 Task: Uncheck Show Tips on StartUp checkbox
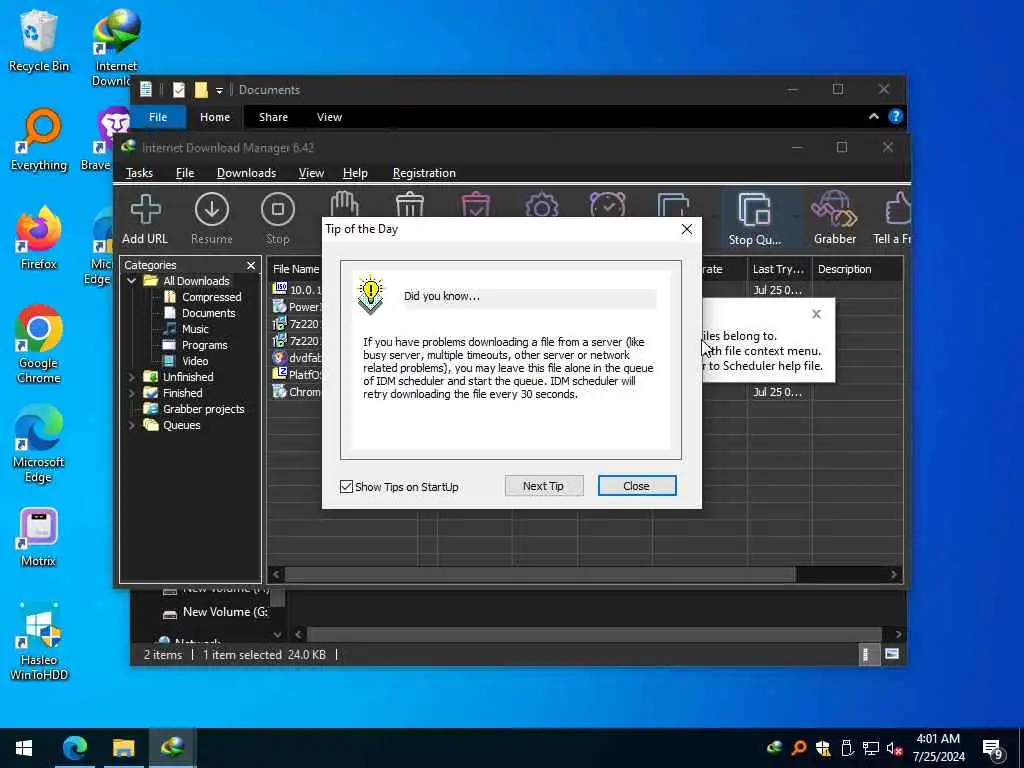click(x=346, y=487)
